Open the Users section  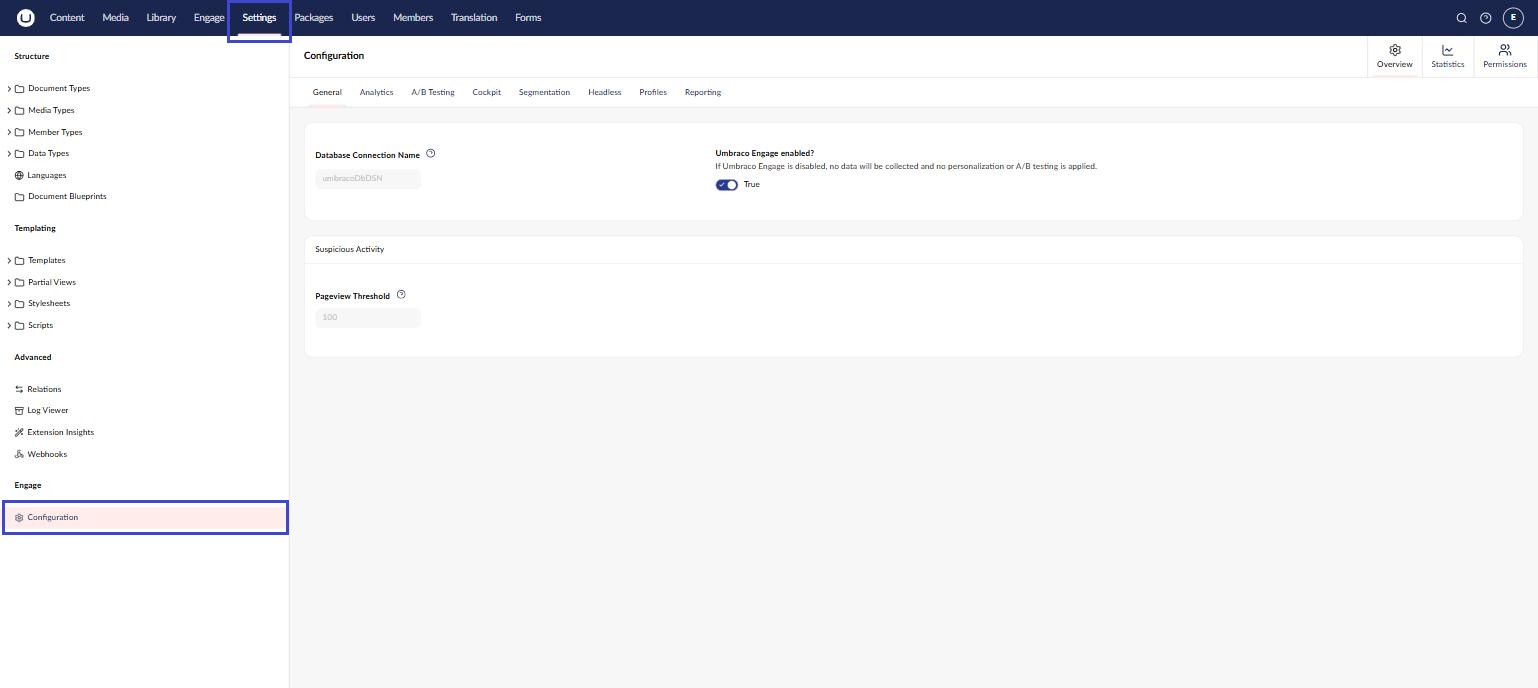(x=363, y=18)
